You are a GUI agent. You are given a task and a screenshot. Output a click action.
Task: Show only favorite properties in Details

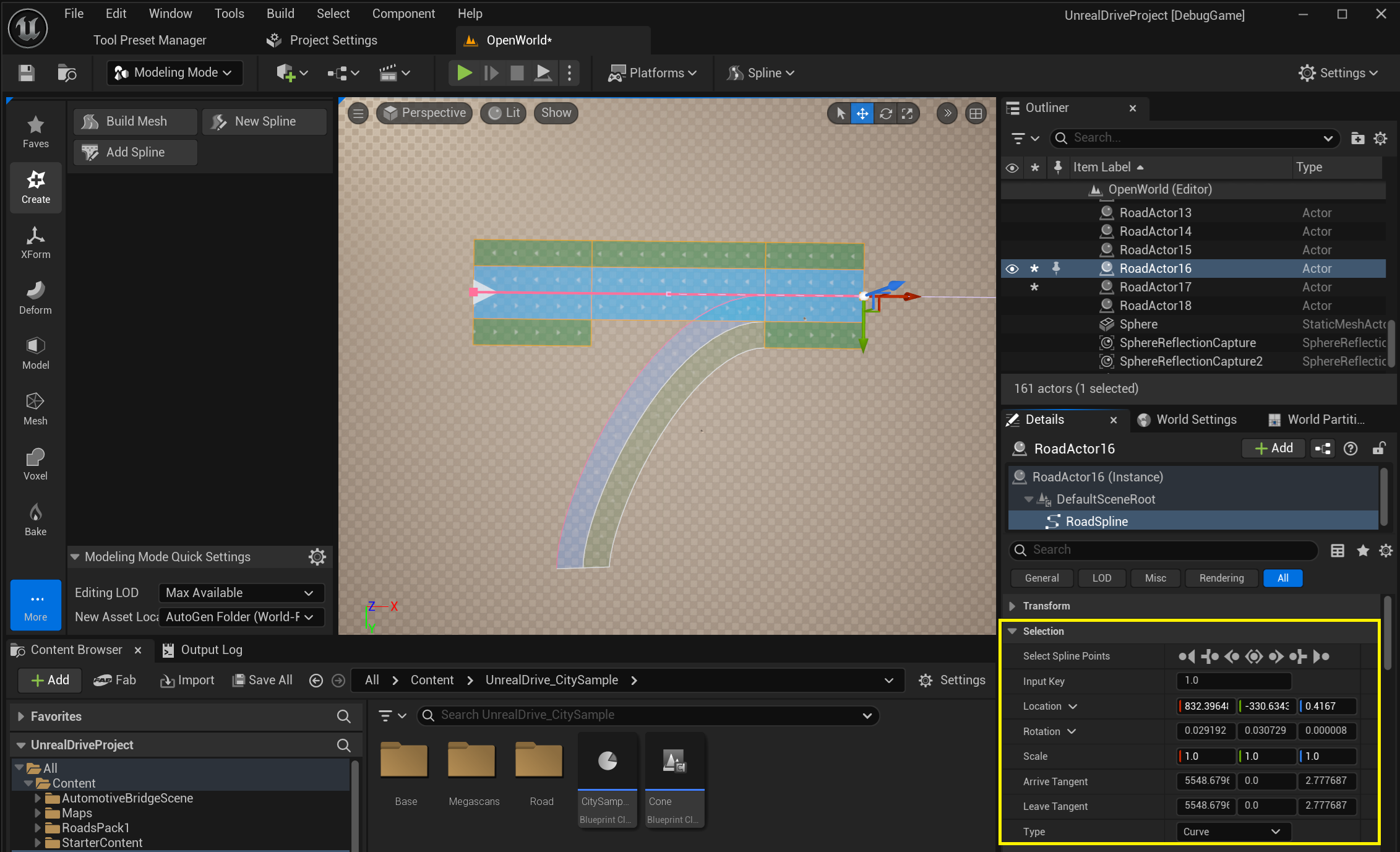pyautogui.click(x=1363, y=551)
